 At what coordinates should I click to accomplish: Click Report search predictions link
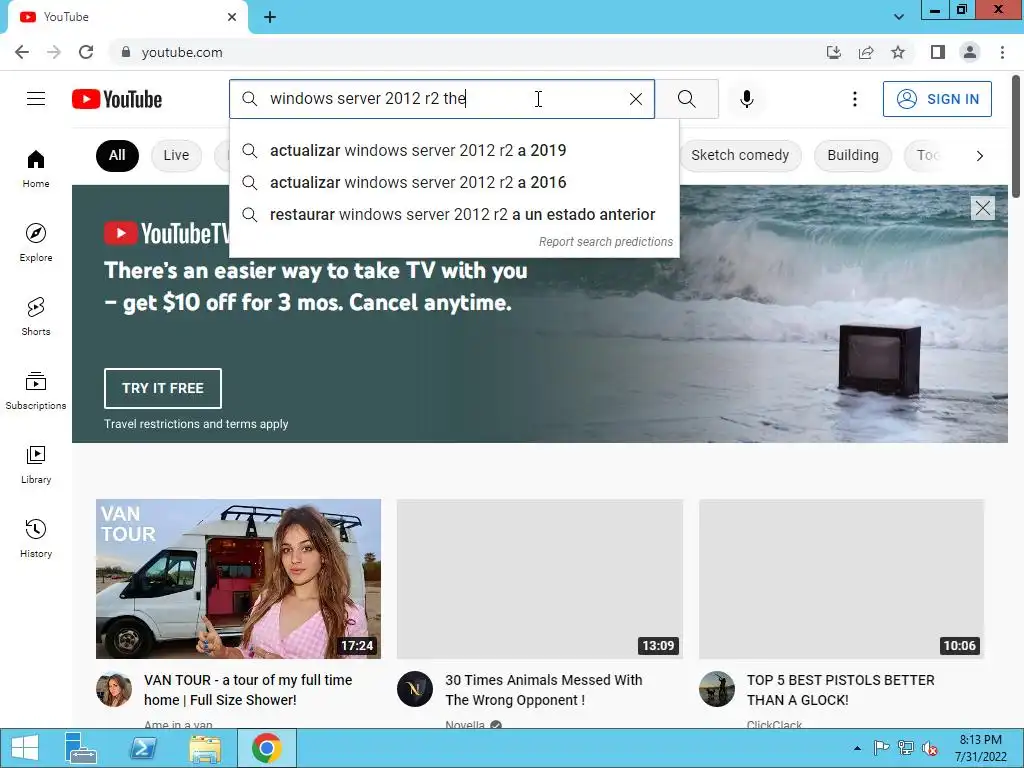[605, 242]
